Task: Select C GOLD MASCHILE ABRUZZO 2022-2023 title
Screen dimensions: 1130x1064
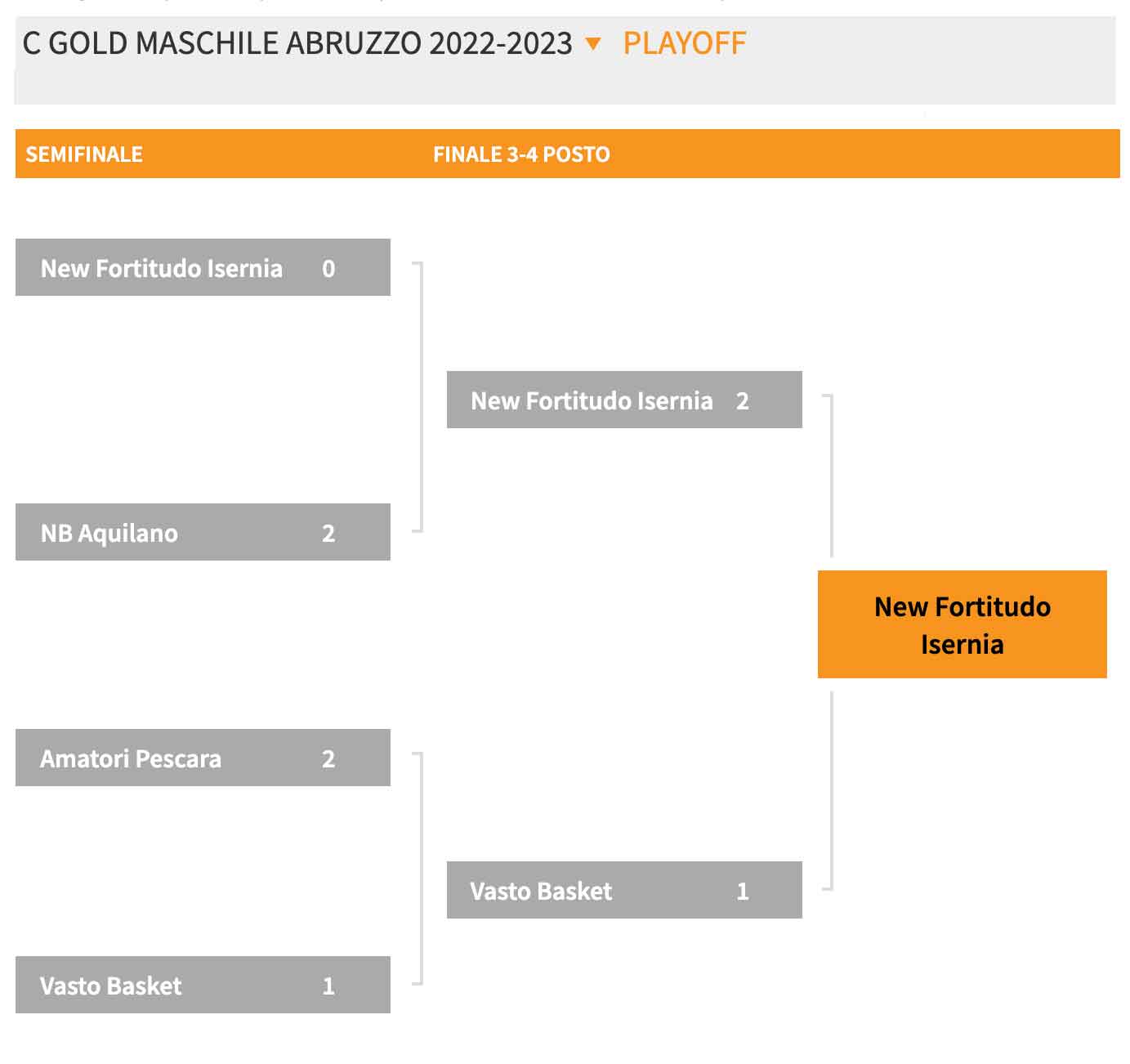Action: coord(297,43)
